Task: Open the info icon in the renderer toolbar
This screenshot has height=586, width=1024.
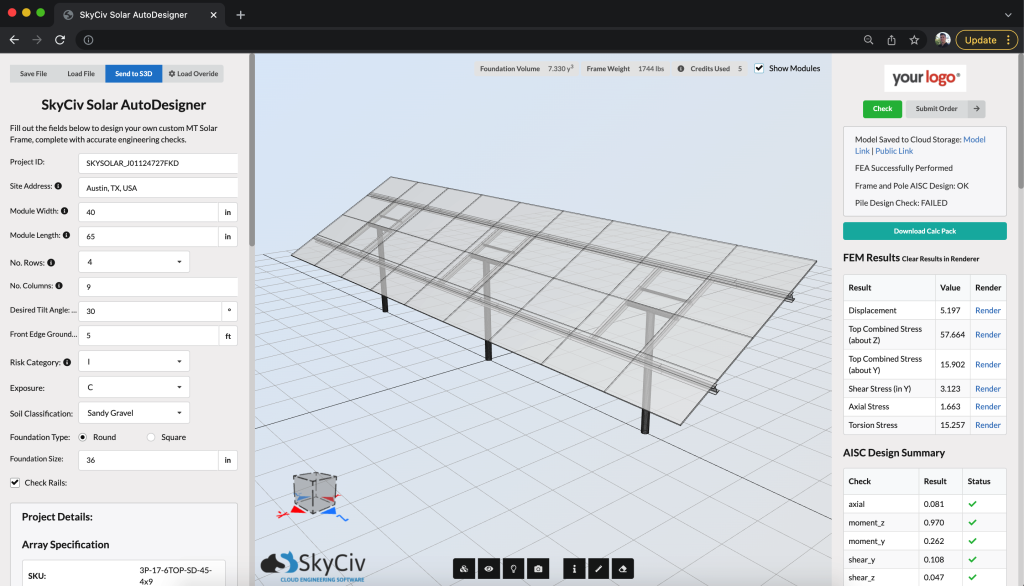Action: 574,568
